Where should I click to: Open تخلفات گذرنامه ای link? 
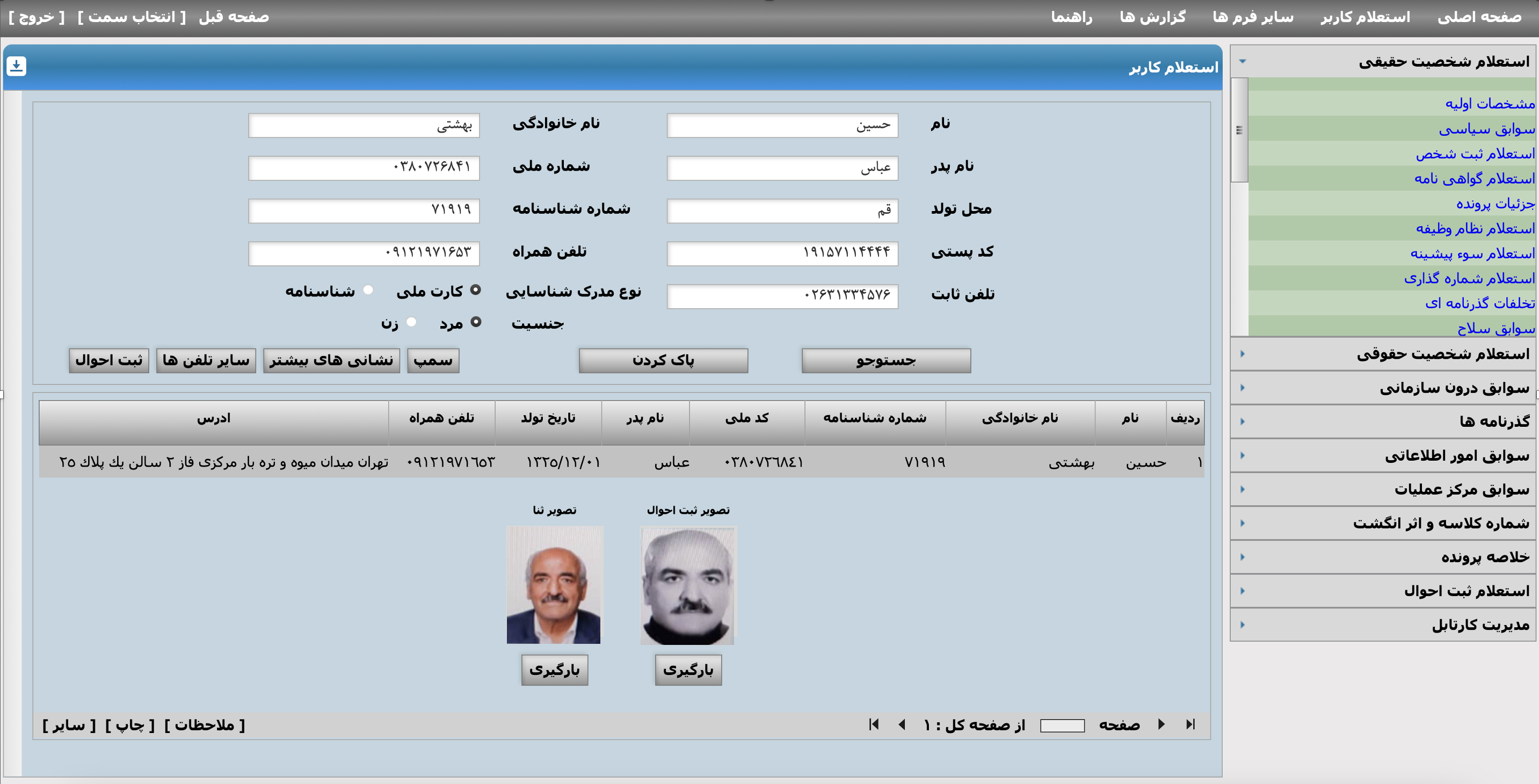pos(1480,303)
